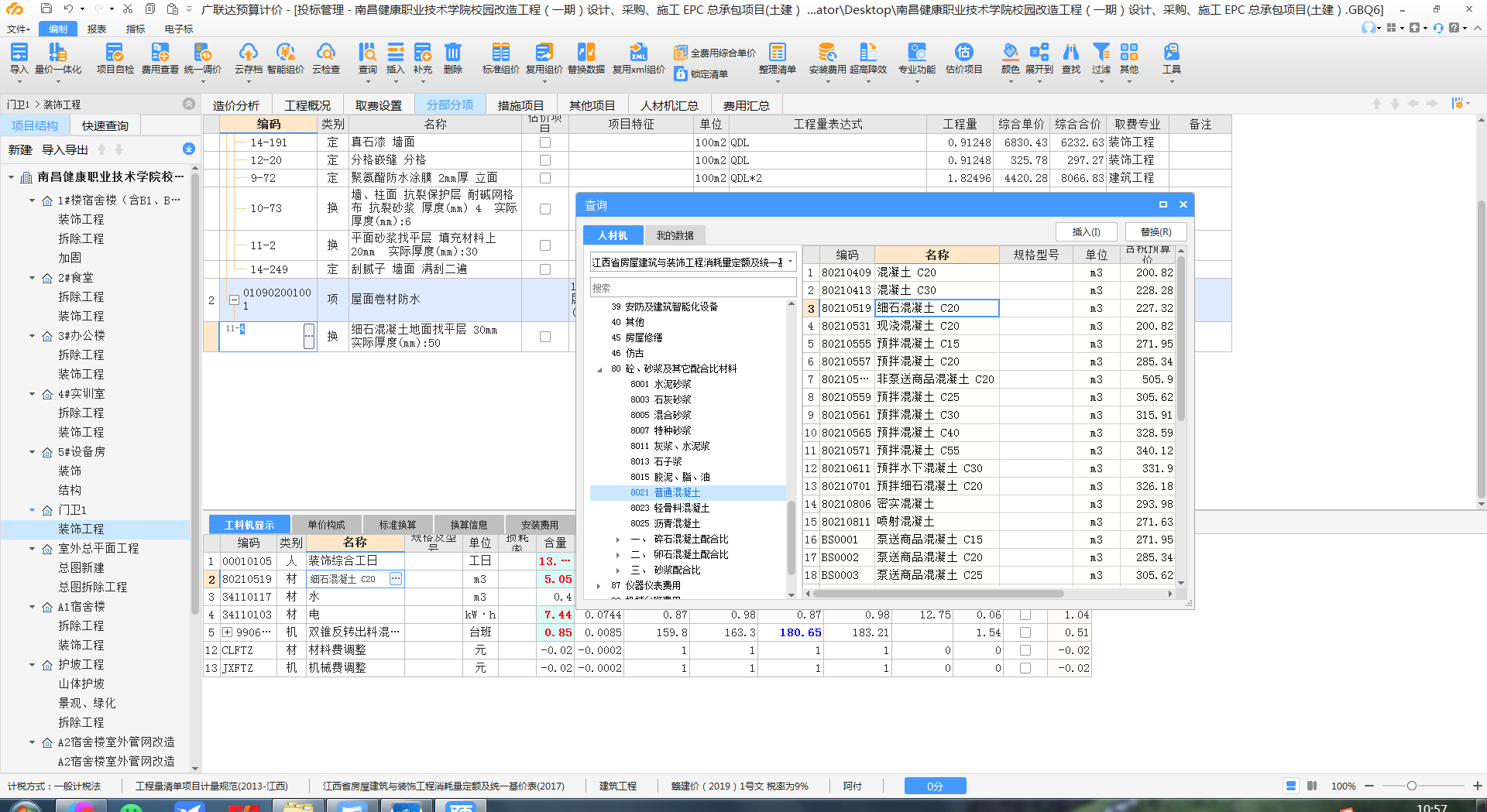Click 导入导出 in project panel
Viewport: 1487px width, 812px height.
65,150
